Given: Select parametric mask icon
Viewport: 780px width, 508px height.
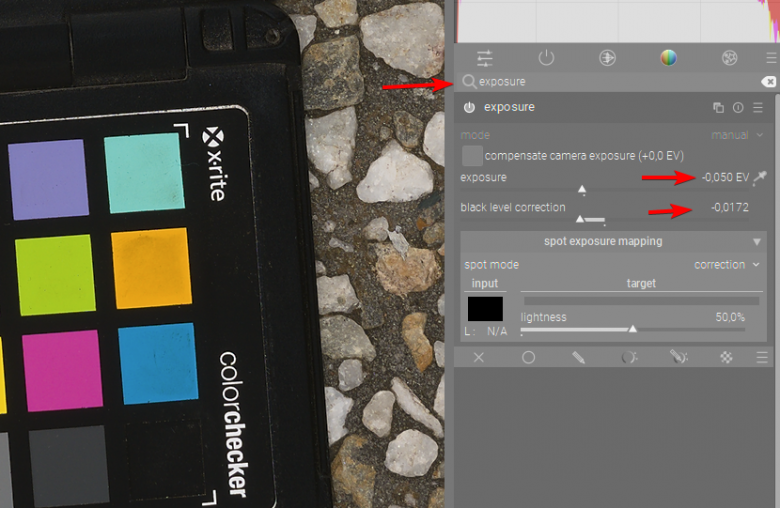Looking at the screenshot, I should [628, 357].
